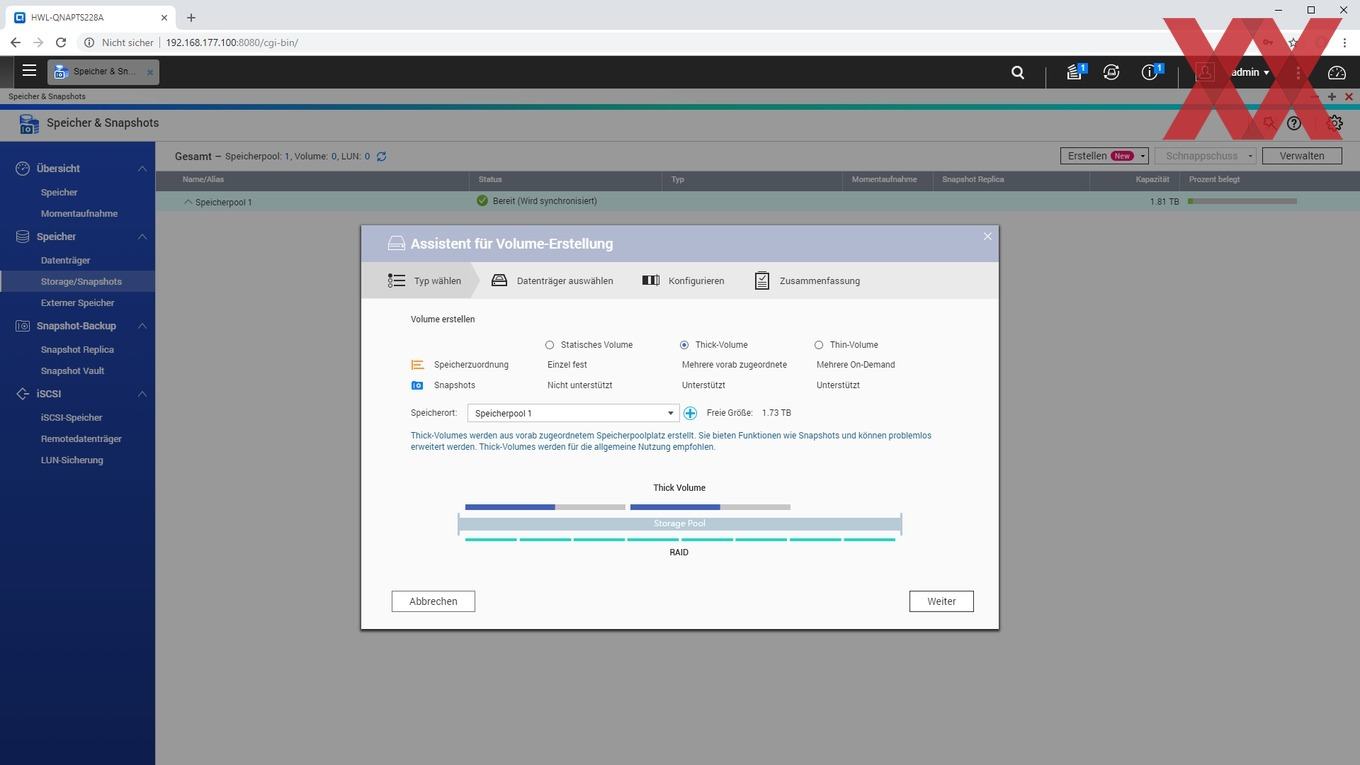Open LUN-Sicherung in sidebar
Screen dimensions: 1360x765
[x=72, y=460]
